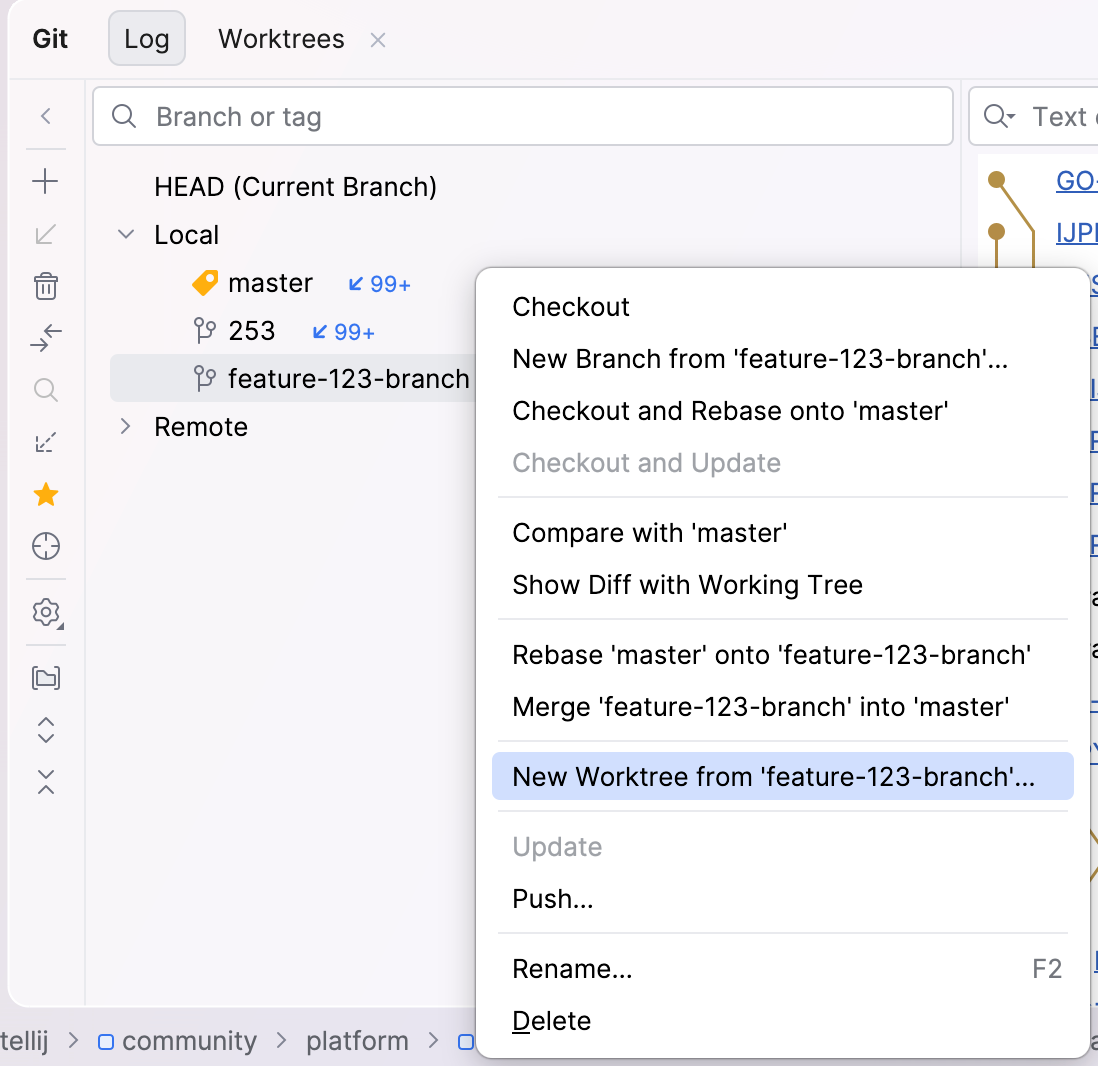The width and height of the screenshot is (1098, 1066).
Task: Click the yellow tag icon beside master
Action: 204,283
